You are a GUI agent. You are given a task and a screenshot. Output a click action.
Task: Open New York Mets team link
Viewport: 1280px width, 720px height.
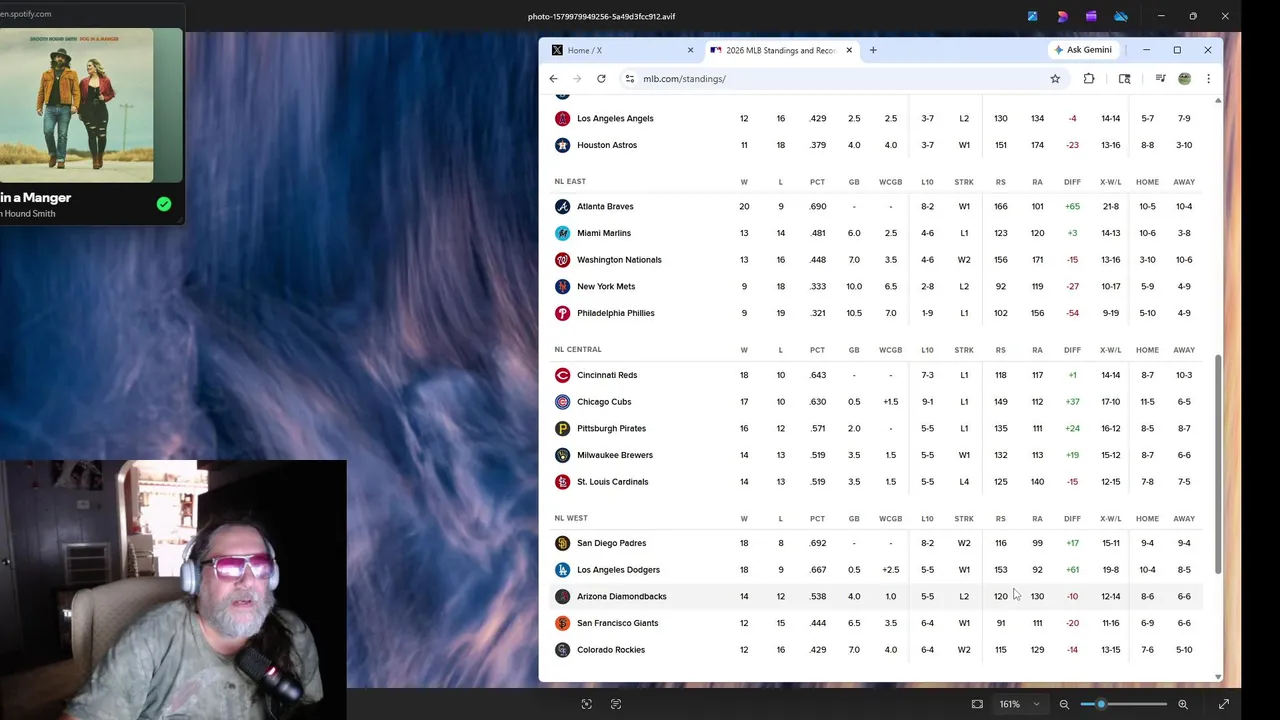tap(606, 286)
